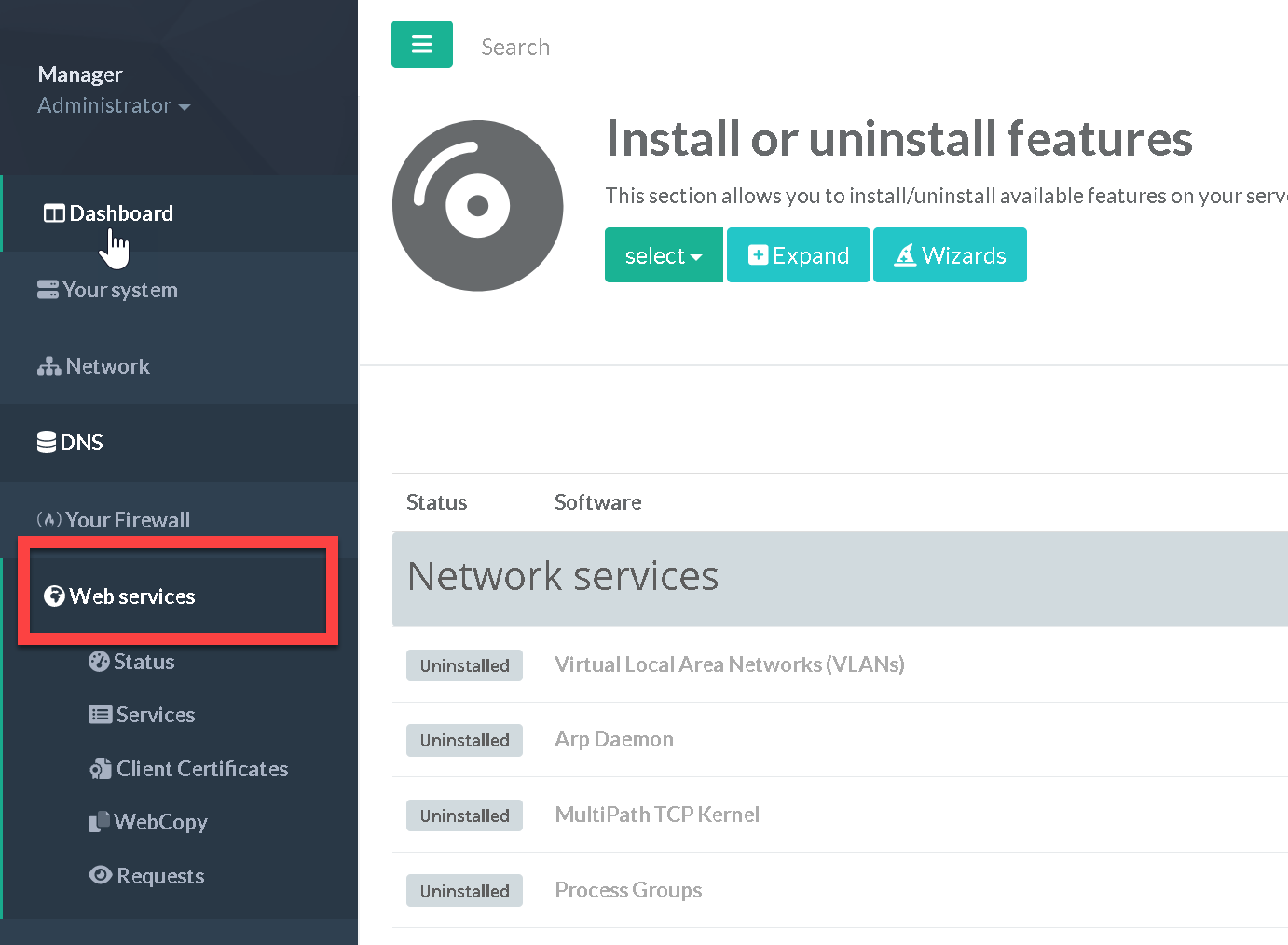Click the DNS database icon
This screenshot has width=1288, height=945.
[x=47, y=443]
